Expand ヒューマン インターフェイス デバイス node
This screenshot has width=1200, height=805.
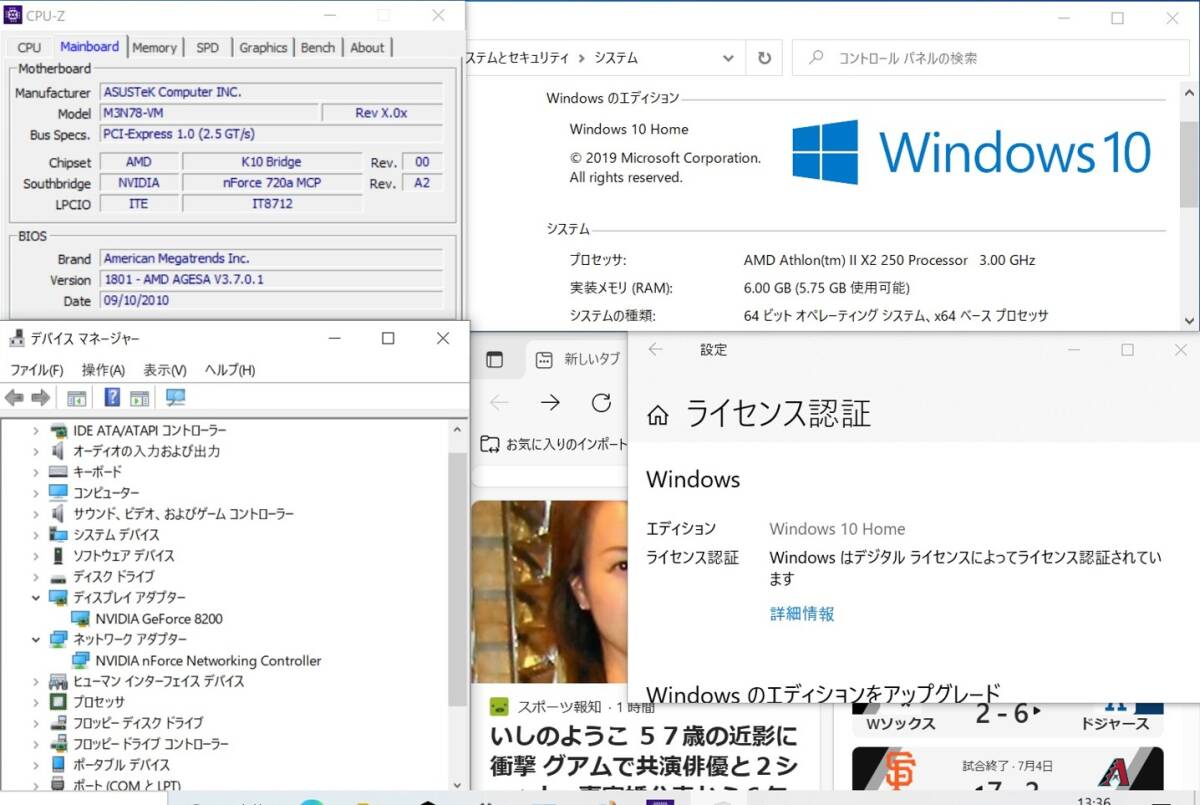click(36, 681)
